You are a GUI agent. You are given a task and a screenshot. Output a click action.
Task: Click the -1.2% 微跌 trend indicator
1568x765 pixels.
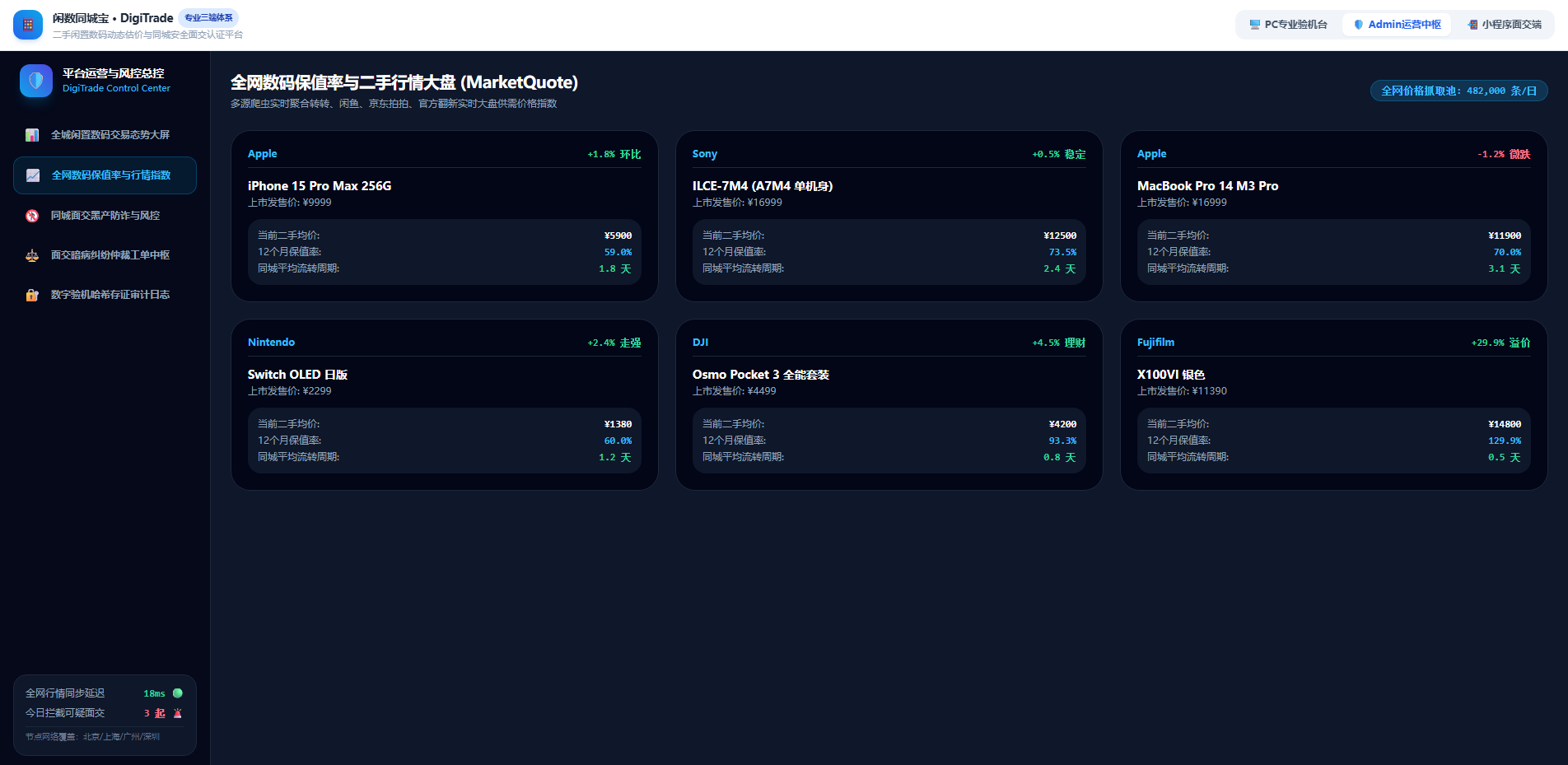pos(1504,154)
